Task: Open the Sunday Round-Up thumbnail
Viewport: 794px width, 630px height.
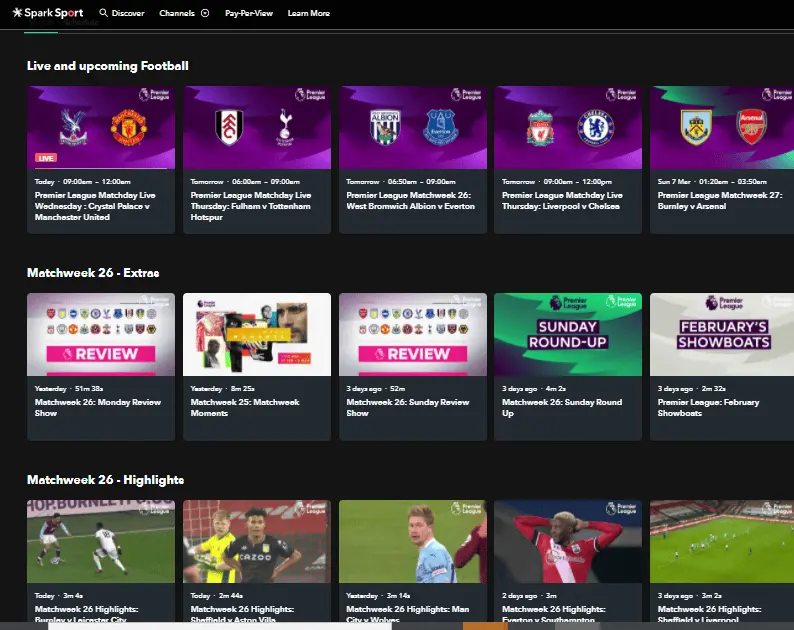Action: point(567,334)
